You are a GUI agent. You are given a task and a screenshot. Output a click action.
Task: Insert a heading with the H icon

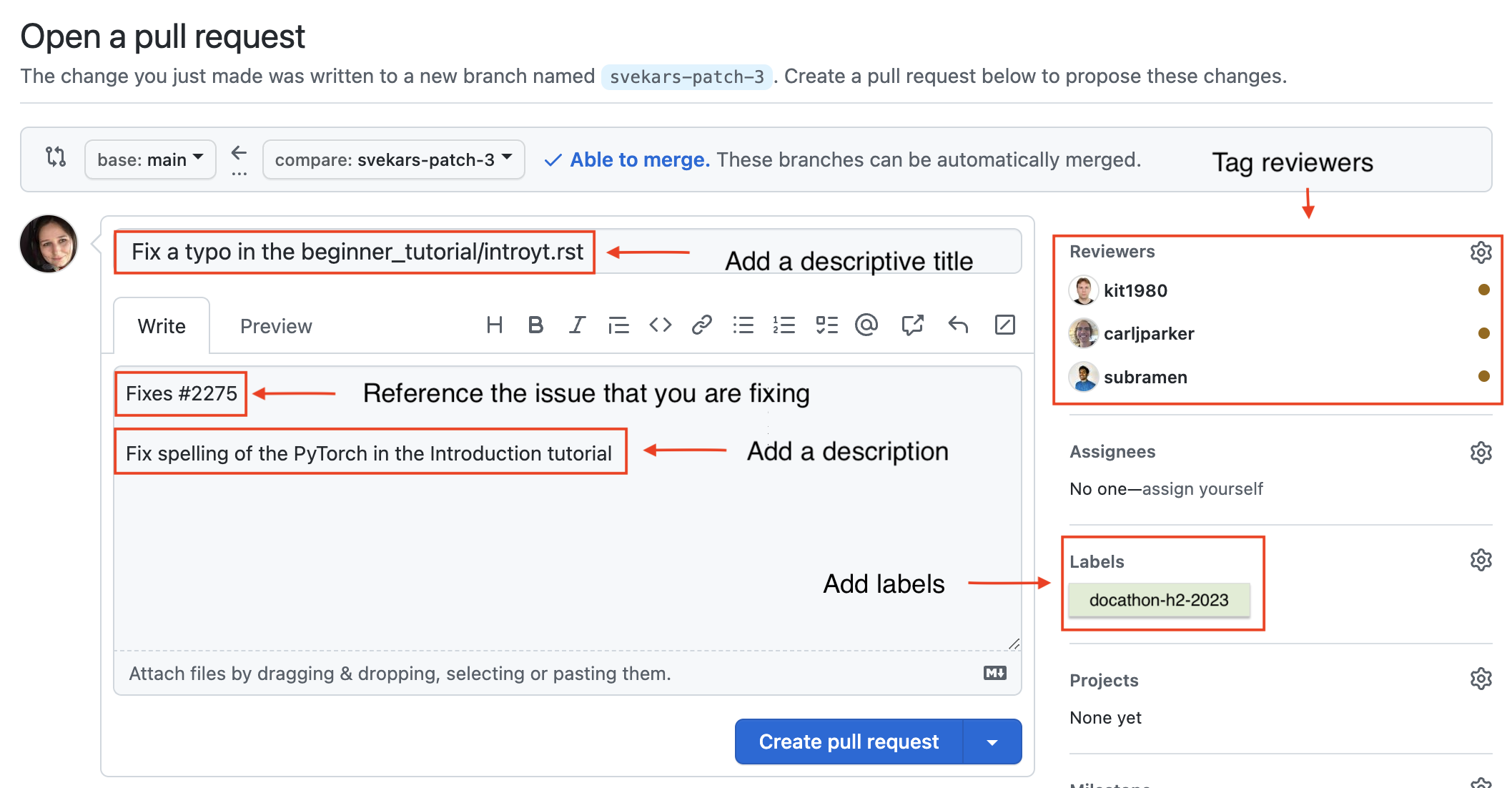click(494, 325)
